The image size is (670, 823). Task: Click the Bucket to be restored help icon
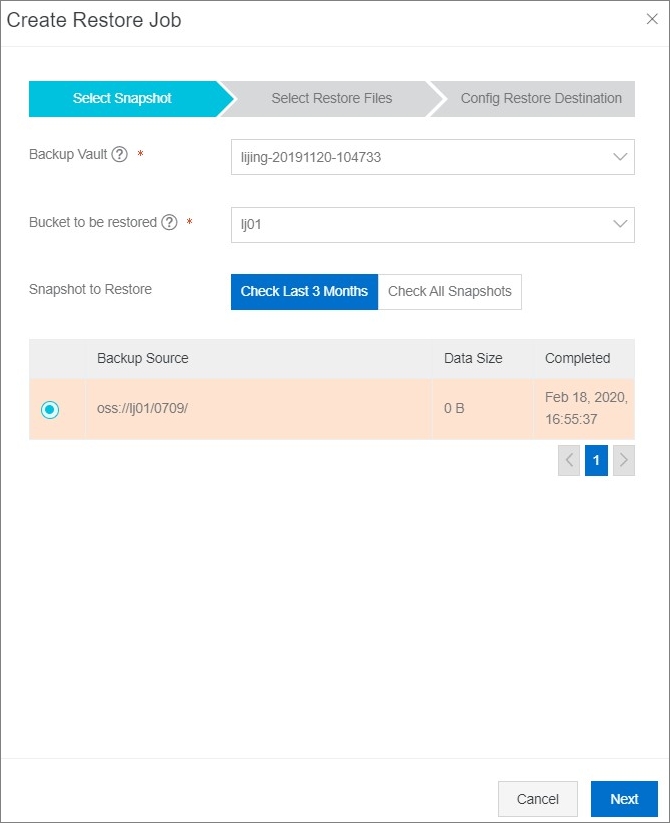169,223
